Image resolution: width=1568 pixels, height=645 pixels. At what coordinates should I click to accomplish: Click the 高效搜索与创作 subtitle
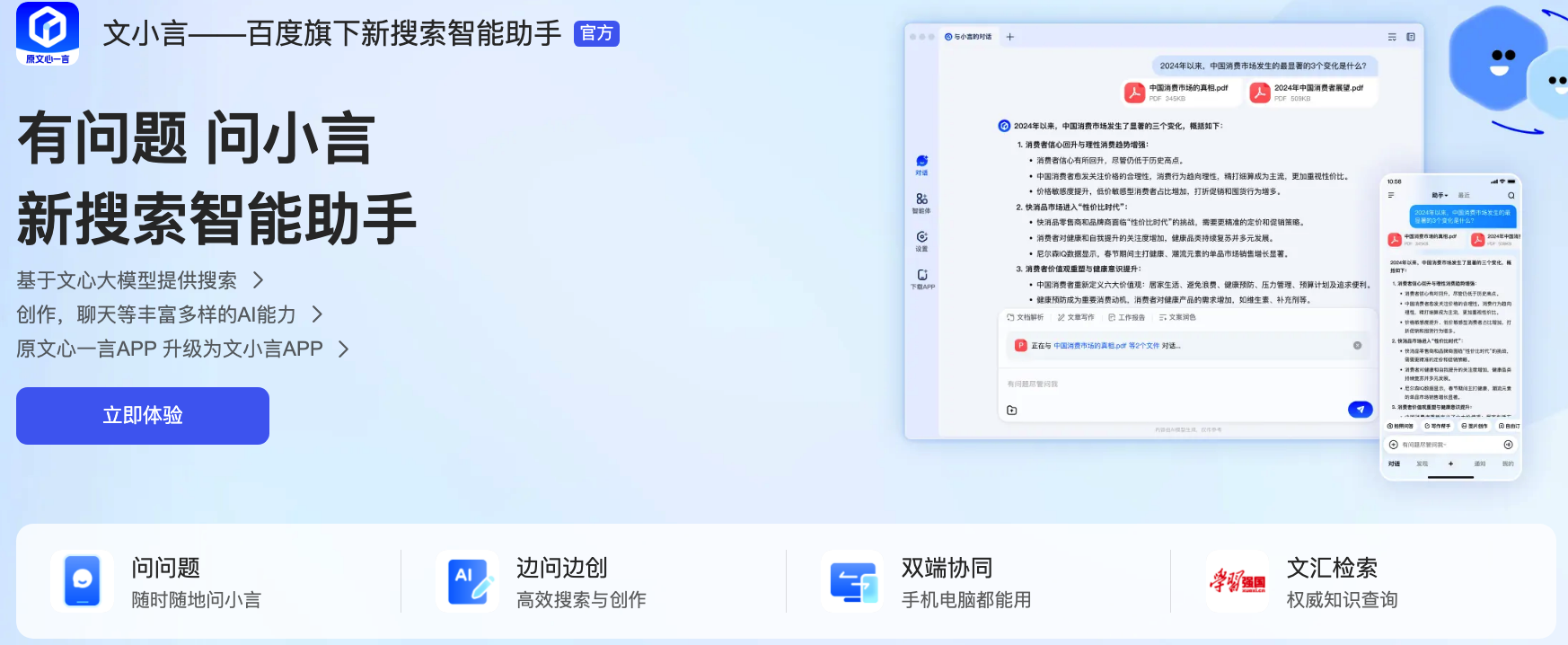tap(581, 600)
